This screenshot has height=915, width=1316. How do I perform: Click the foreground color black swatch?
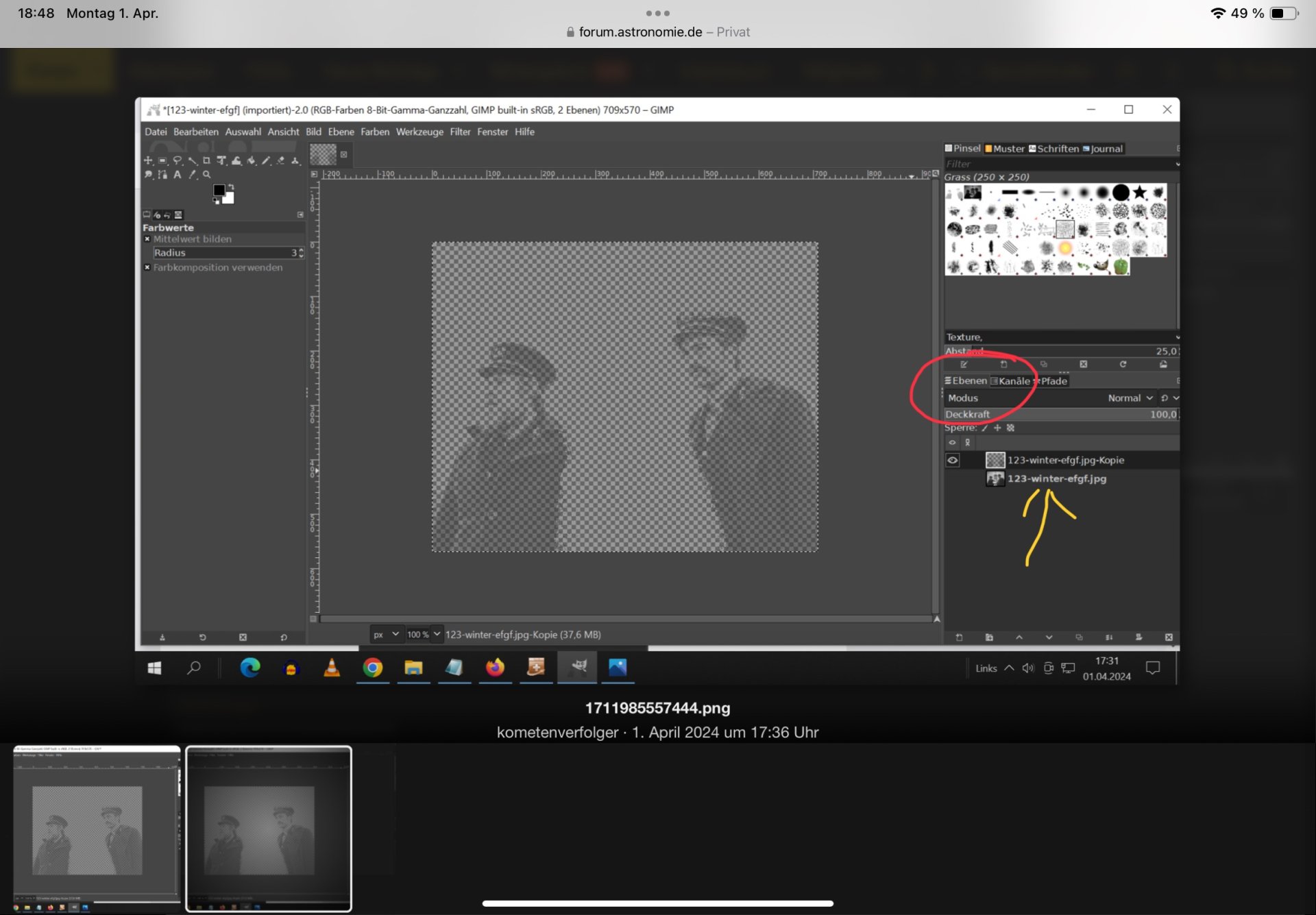point(219,190)
